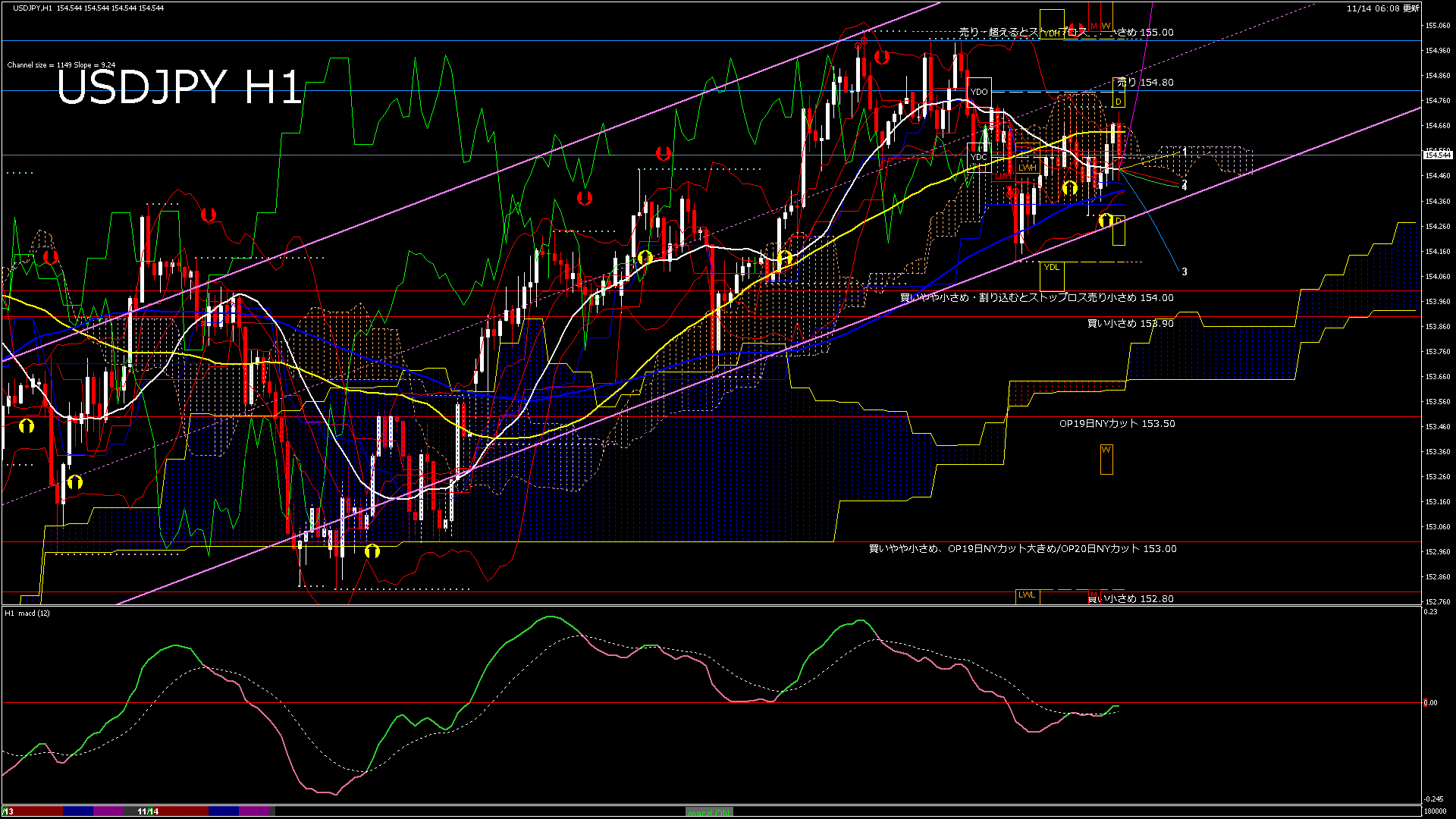Toggle the macd ON button

(x=709, y=811)
